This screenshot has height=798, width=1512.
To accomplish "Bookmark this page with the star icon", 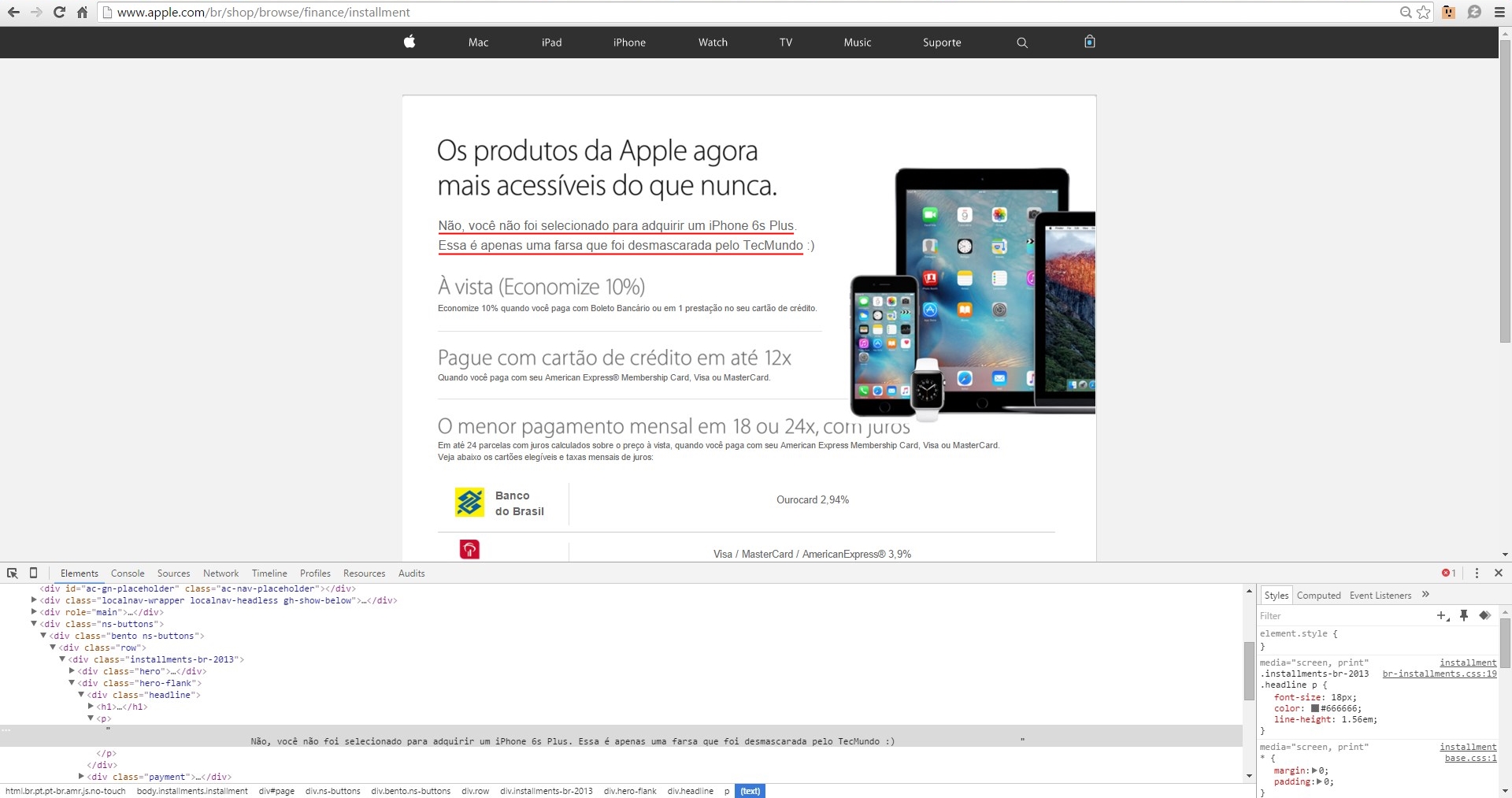I will 1424,12.
